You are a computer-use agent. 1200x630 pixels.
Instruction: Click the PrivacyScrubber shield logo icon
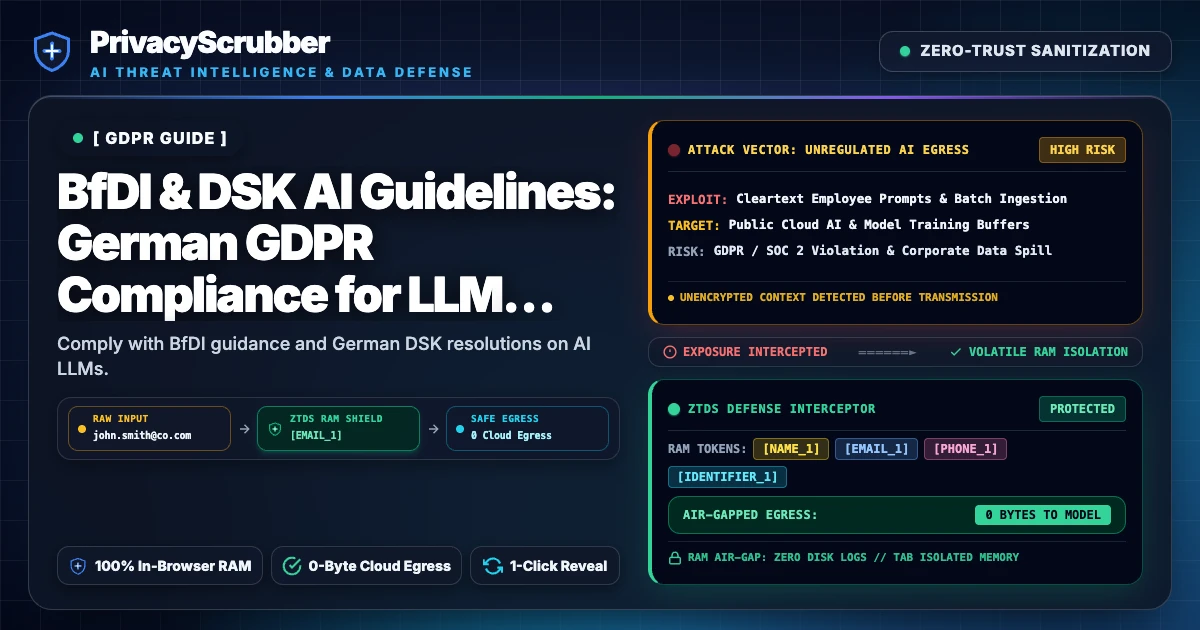coord(51,51)
